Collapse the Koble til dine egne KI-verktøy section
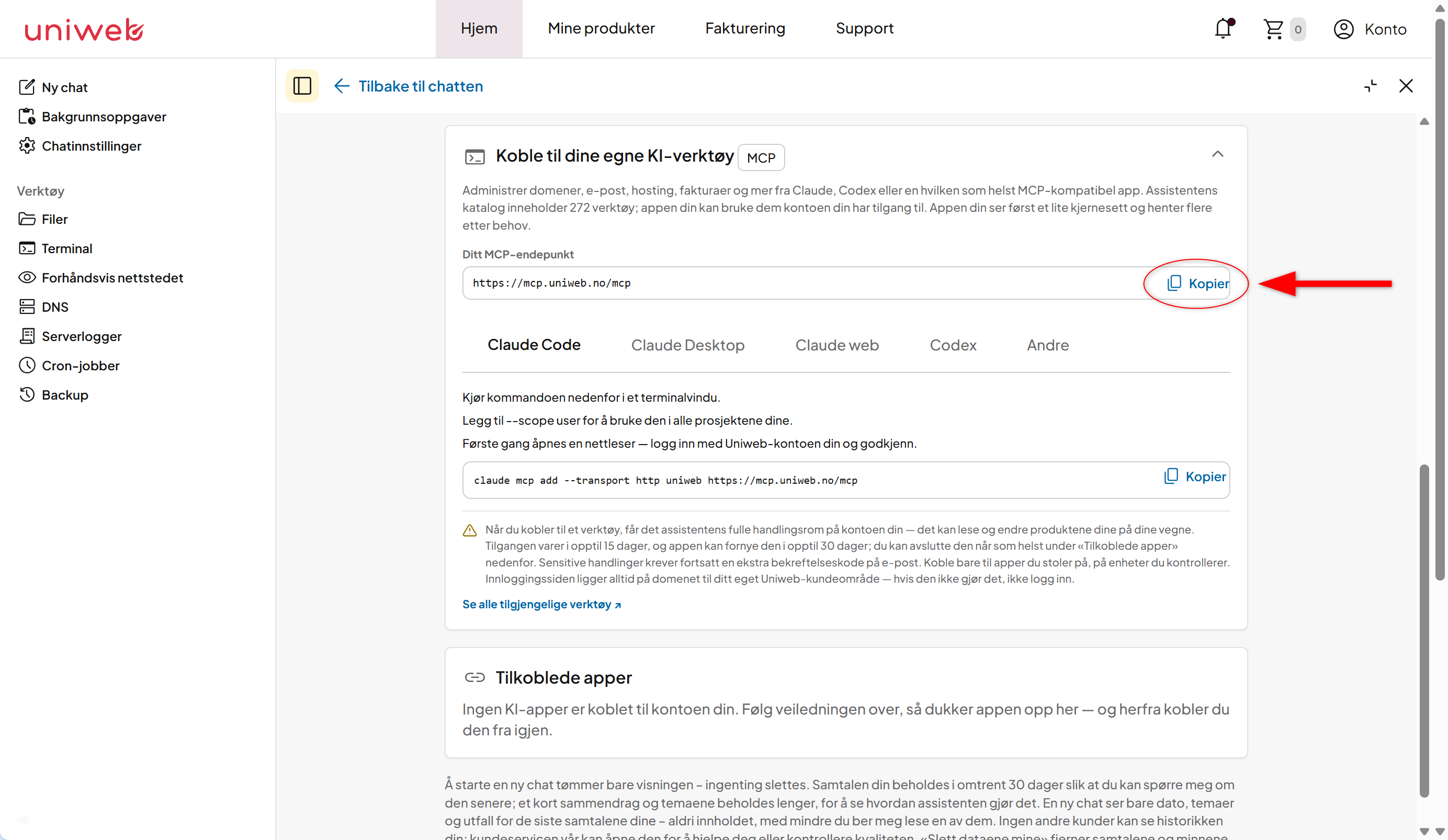 pos(1218,154)
